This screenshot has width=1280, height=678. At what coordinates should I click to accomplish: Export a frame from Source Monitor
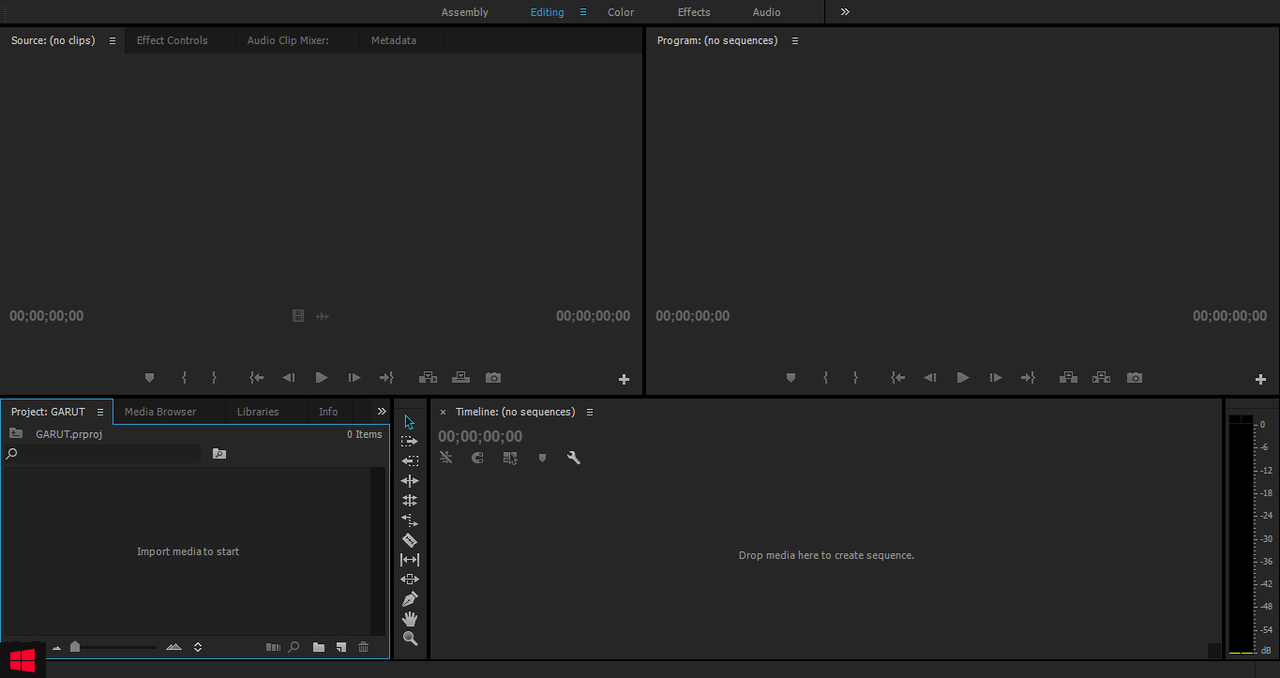[493, 378]
